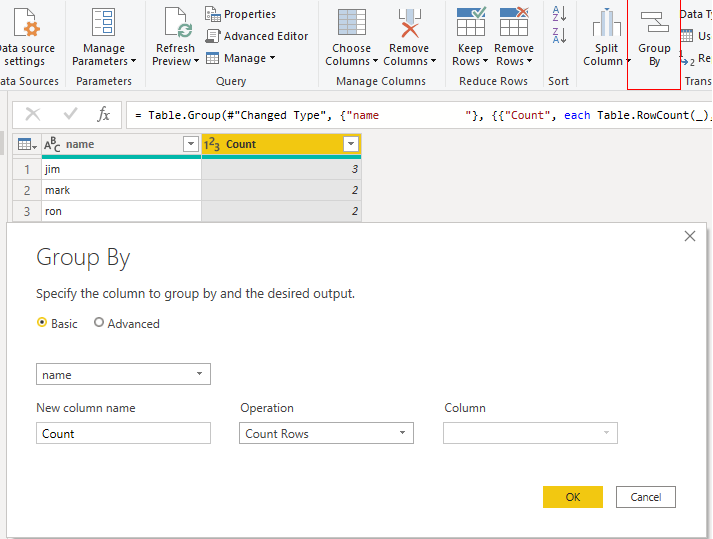Expand the Manage Parameters dropdown arrow
The width and height of the screenshot is (713, 539).
tap(133, 61)
